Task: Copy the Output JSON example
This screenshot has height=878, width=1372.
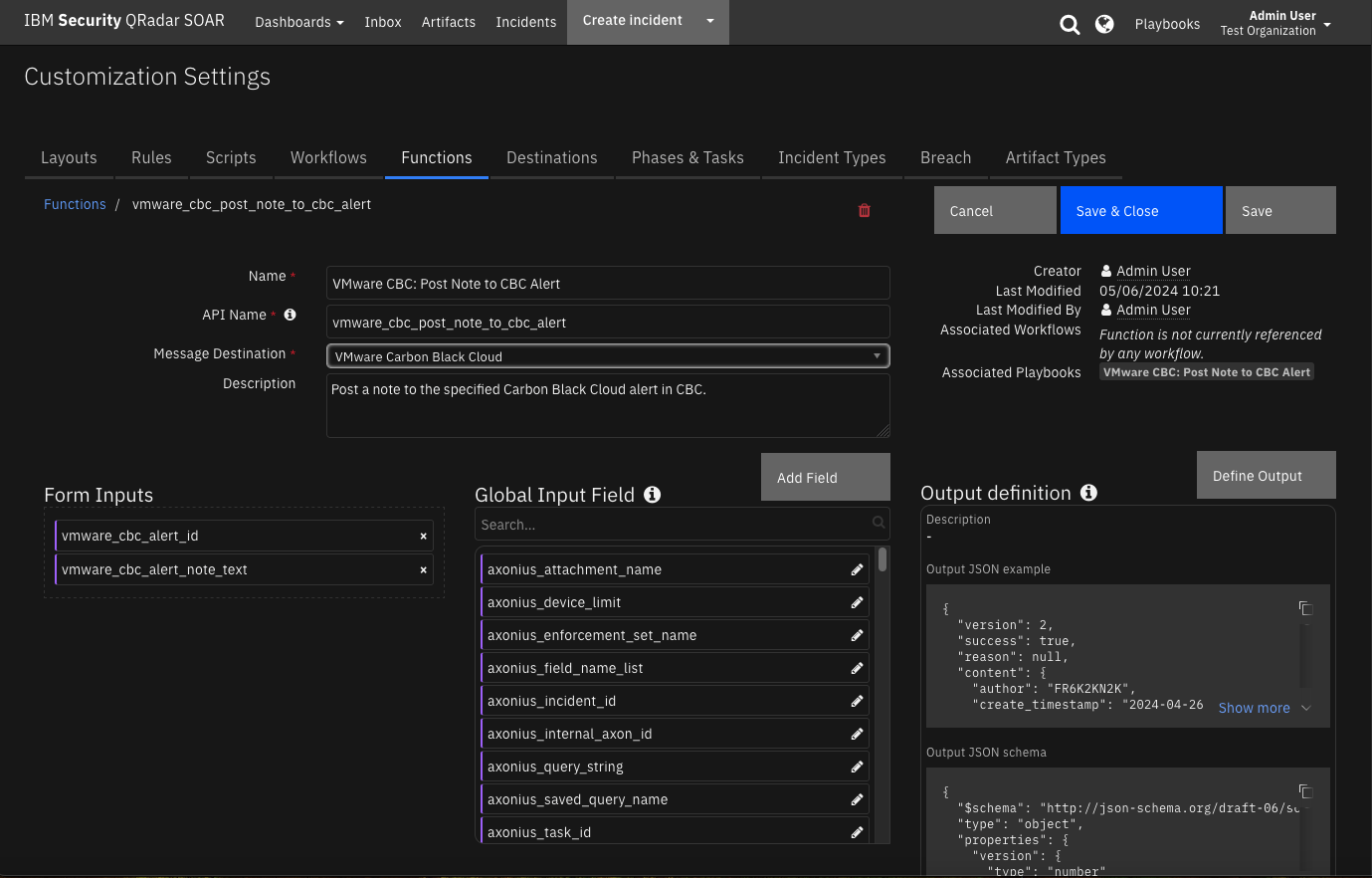Action: [x=1305, y=608]
